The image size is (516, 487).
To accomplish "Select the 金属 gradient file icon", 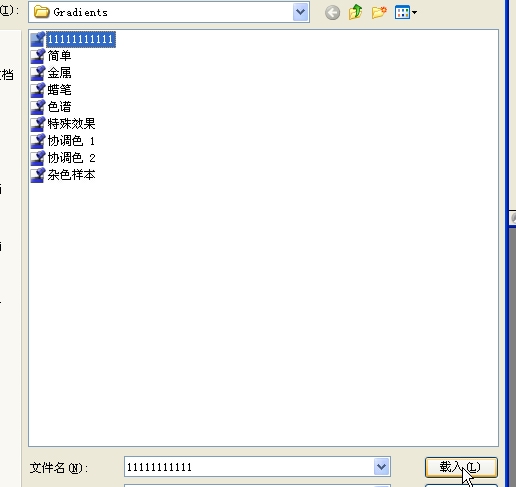I will click(x=38, y=73).
